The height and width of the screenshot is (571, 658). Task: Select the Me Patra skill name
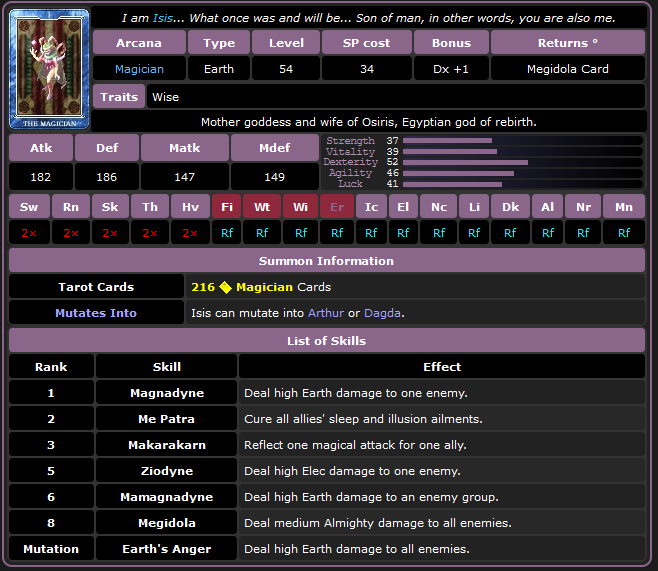[x=167, y=419]
